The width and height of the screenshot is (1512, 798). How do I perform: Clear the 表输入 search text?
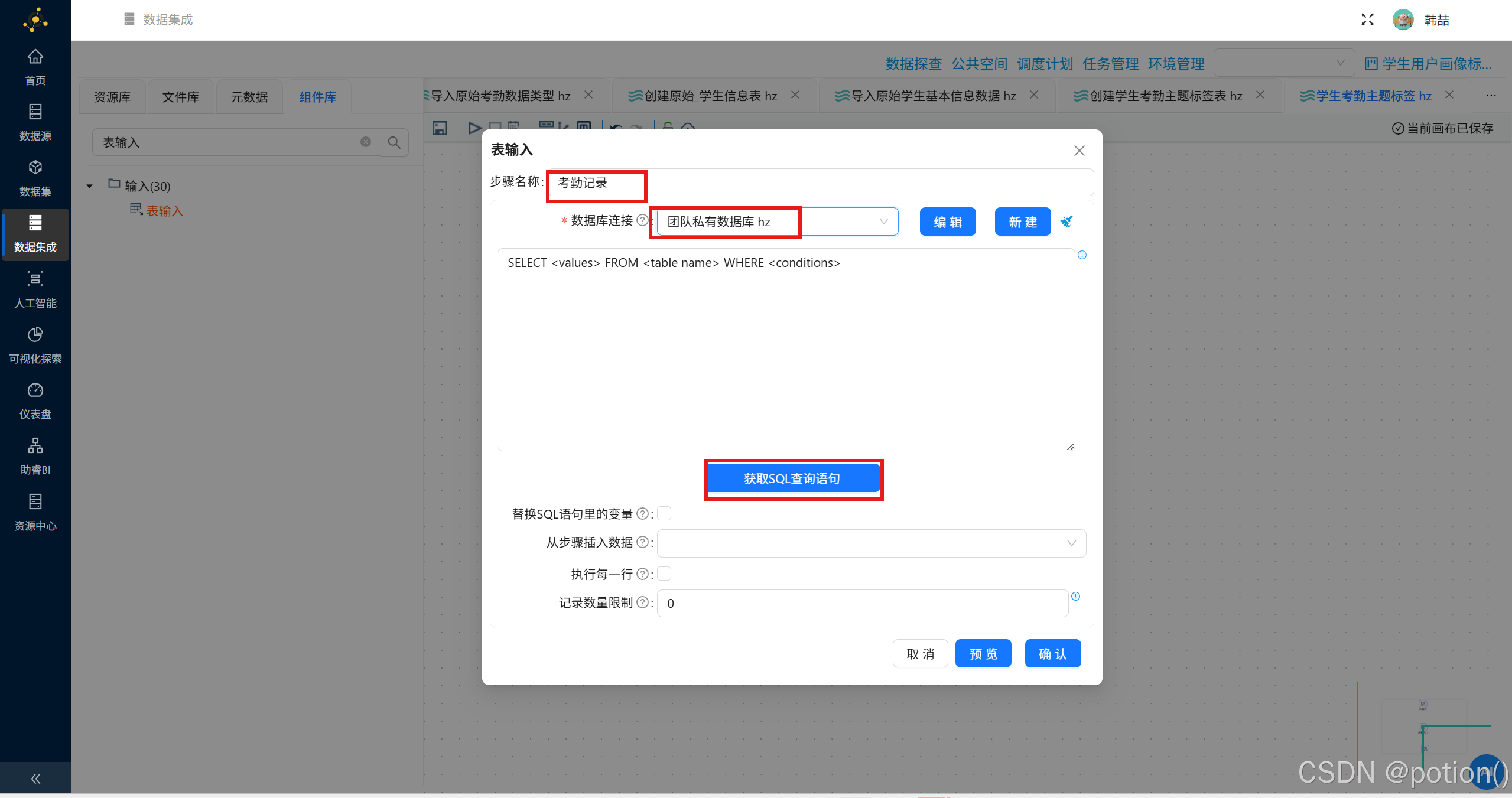[366, 142]
